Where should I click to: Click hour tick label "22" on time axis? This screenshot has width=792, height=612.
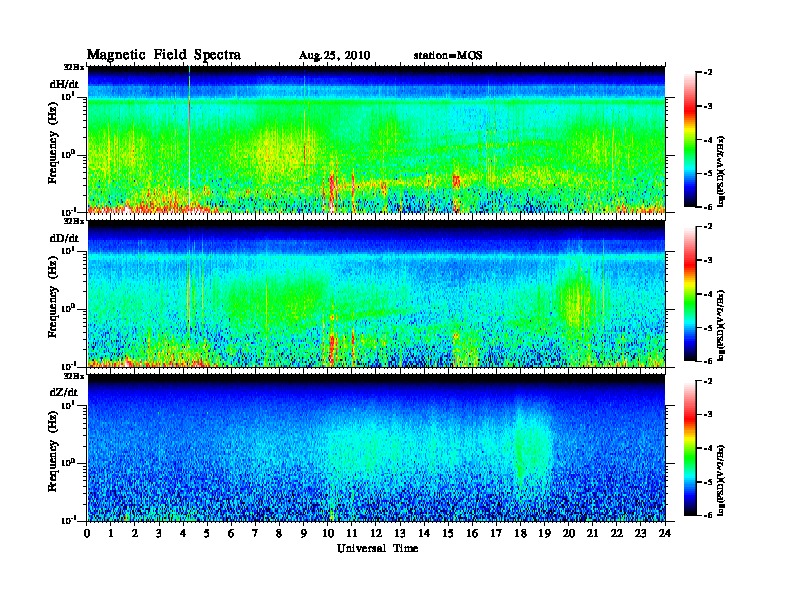point(617,533)
